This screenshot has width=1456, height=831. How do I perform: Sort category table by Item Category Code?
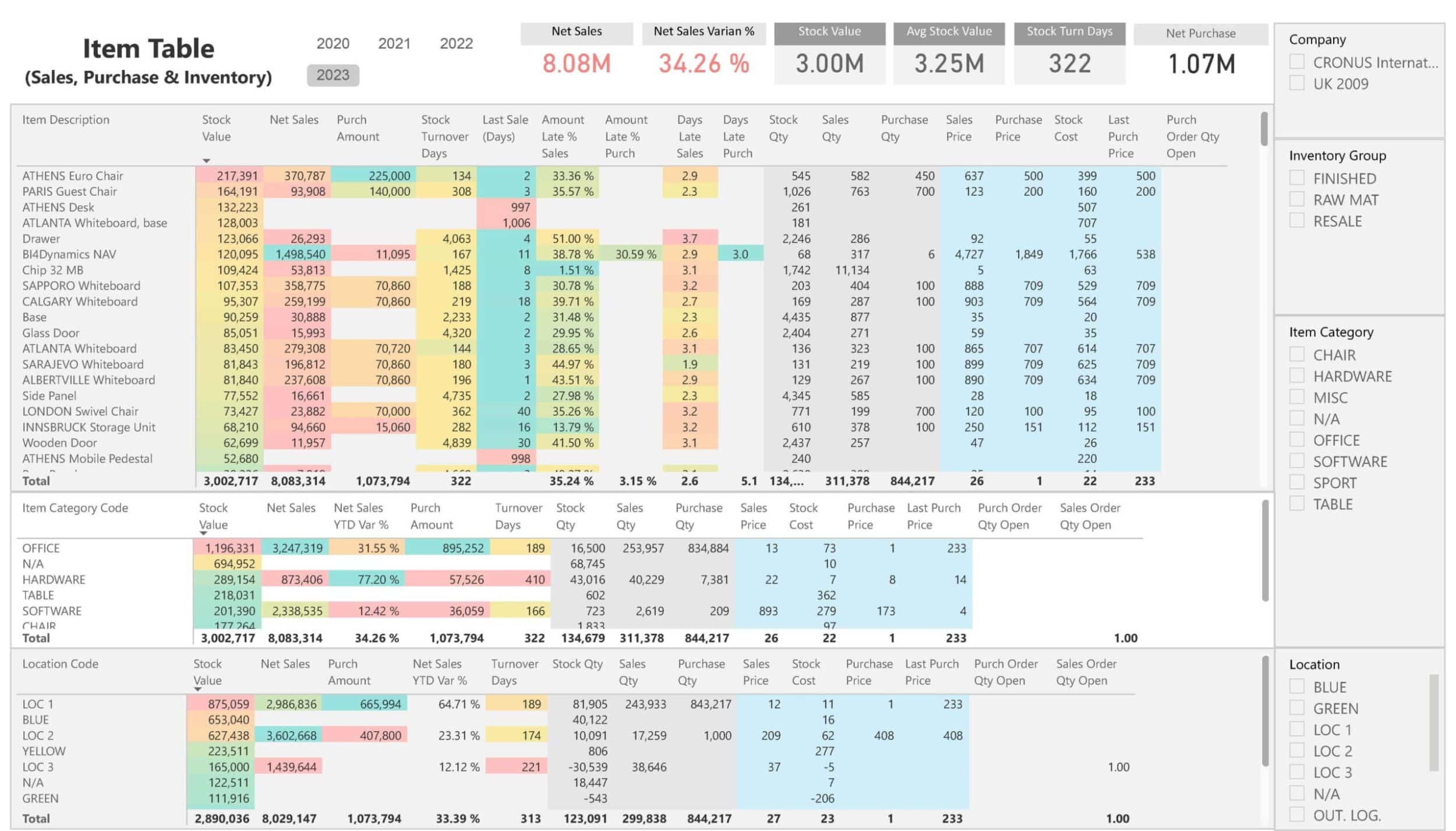pyautogui.click(x=75, y=508)
